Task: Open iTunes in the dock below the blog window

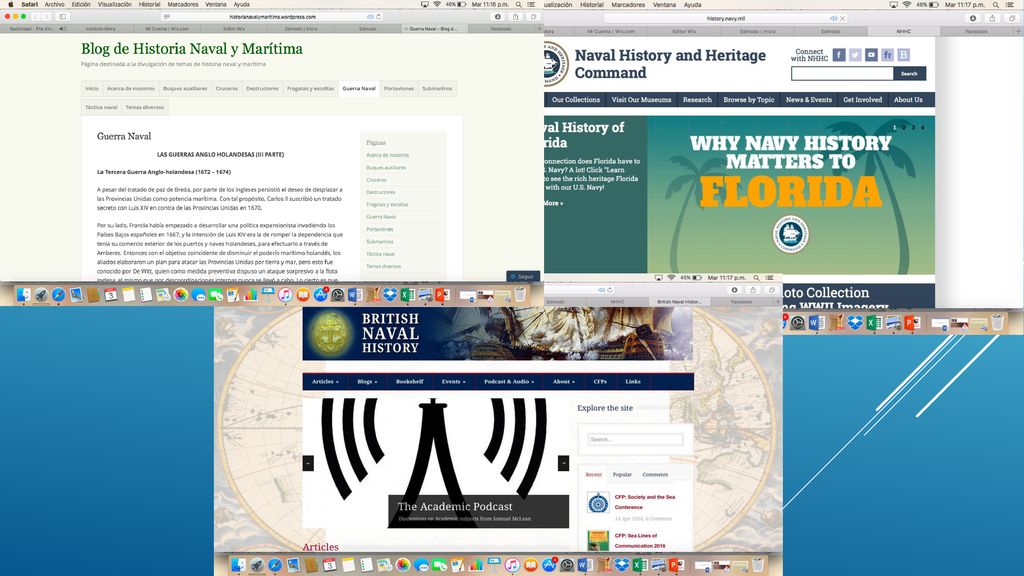Action: point(285,295)
